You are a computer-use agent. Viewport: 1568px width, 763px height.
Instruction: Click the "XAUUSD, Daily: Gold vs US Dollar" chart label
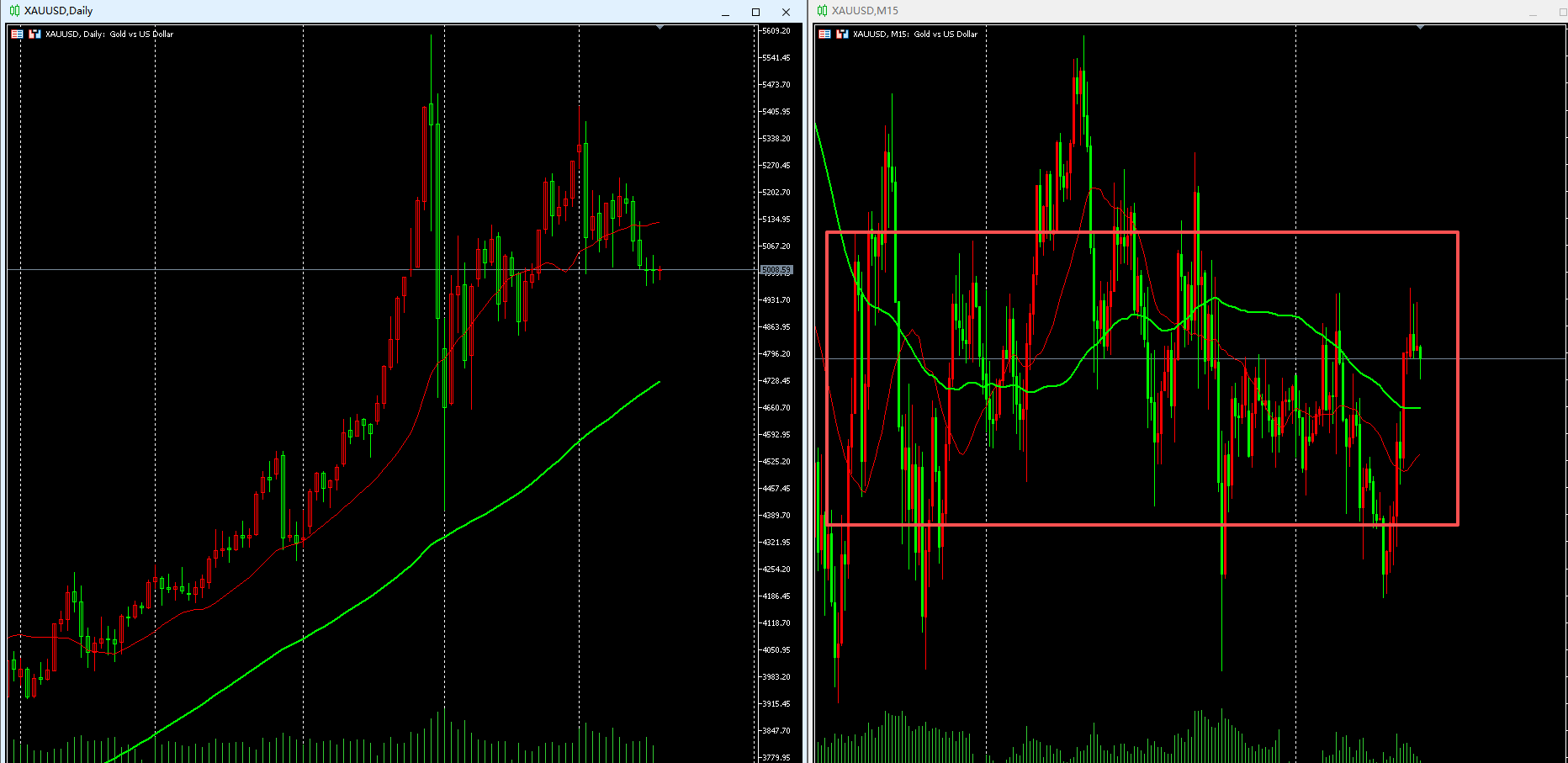pyautogui.click(x=109, y=34)
